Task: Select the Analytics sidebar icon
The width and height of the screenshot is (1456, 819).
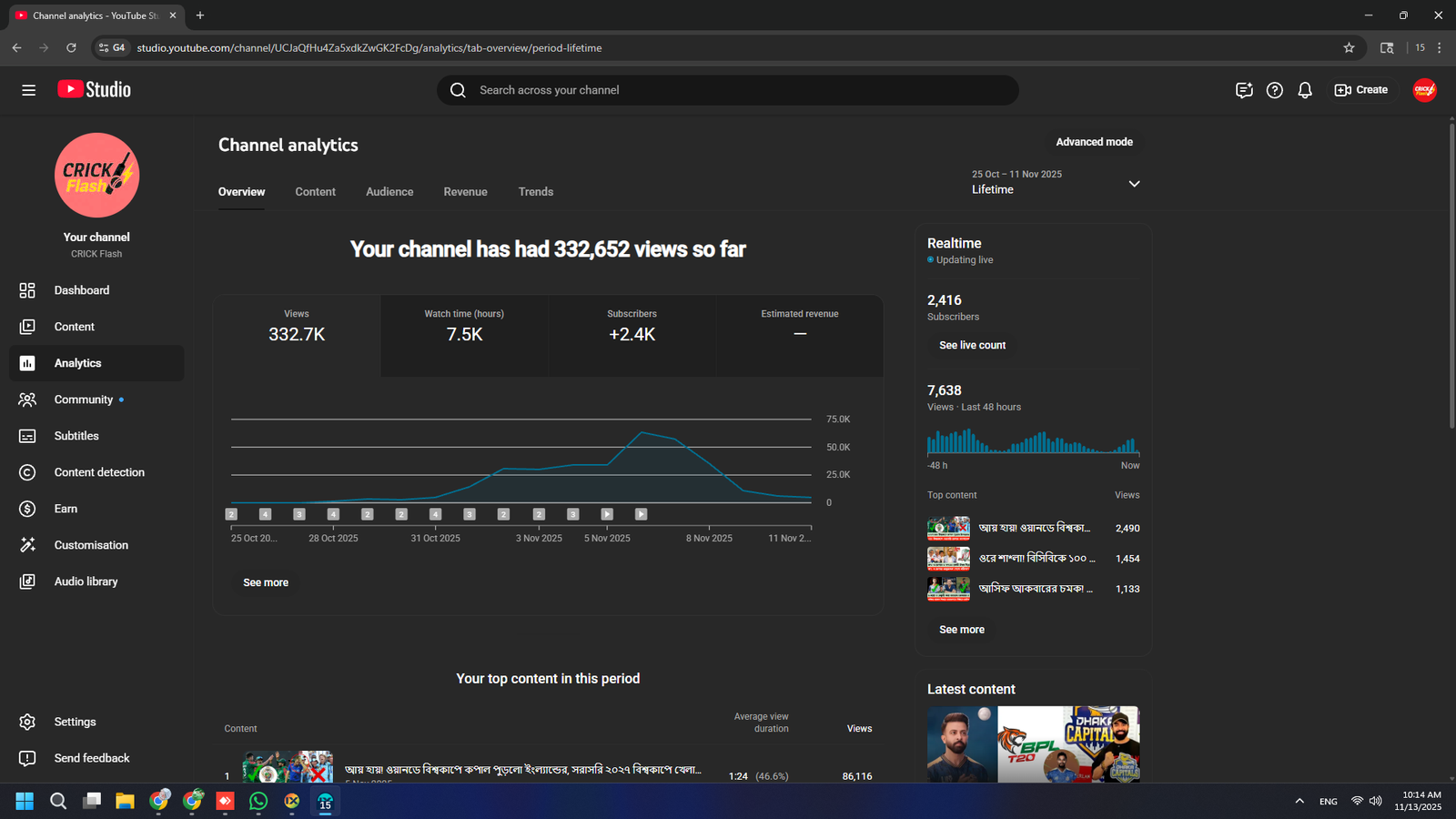Action: pos(27,363)
